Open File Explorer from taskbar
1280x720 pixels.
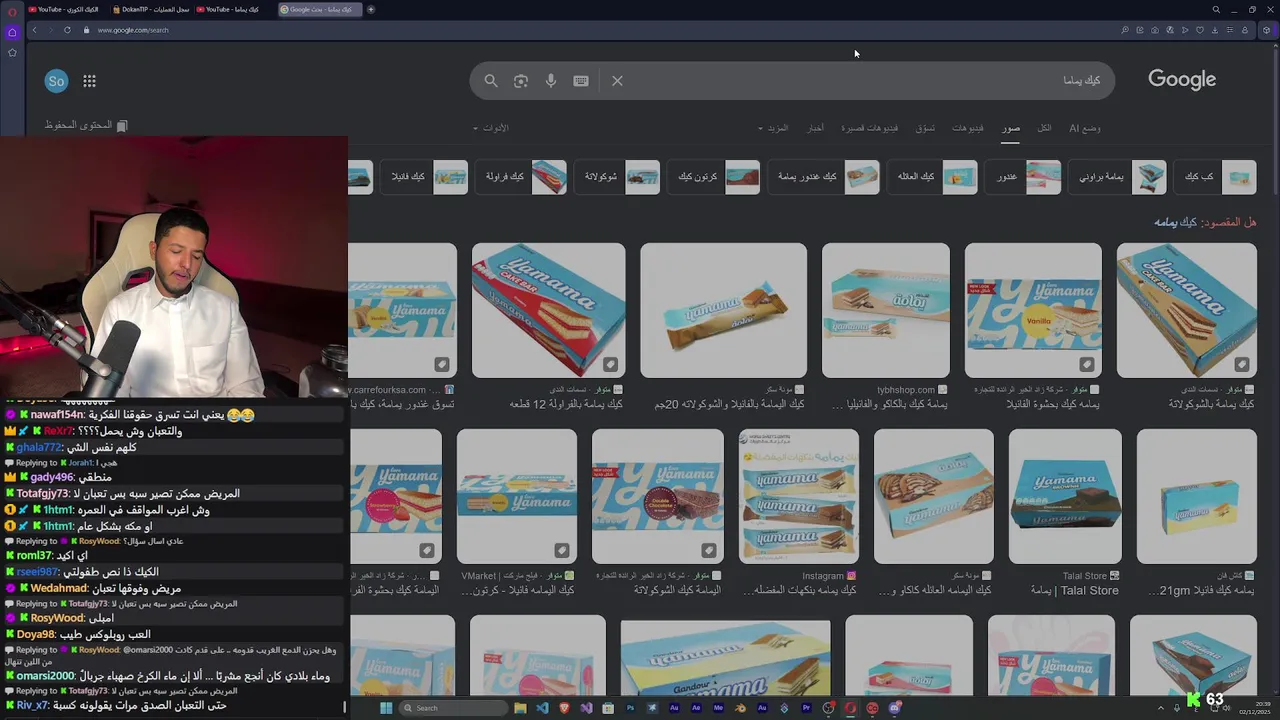coord(520,708)
